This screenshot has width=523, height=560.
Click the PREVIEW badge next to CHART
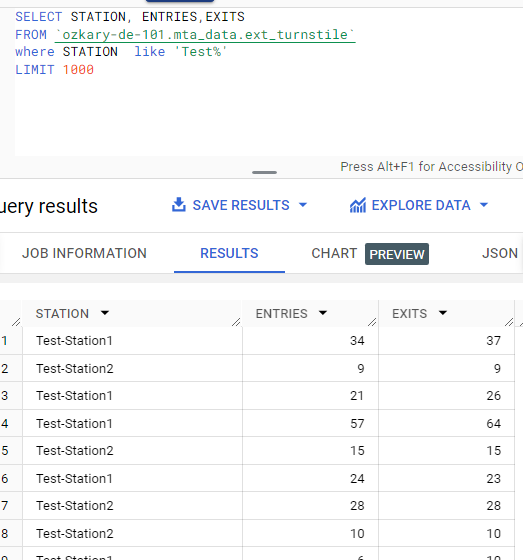(397, 254)
